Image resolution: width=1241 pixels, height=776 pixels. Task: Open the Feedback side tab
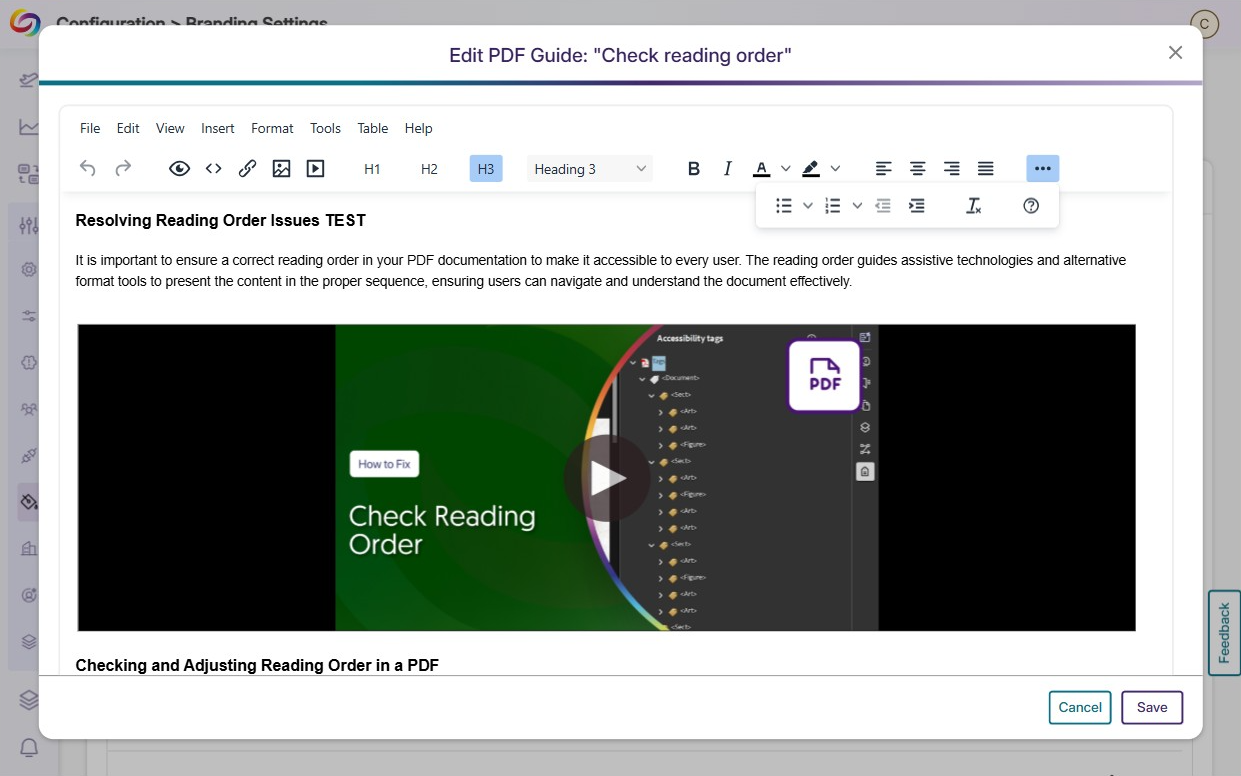pos(1224,633)
